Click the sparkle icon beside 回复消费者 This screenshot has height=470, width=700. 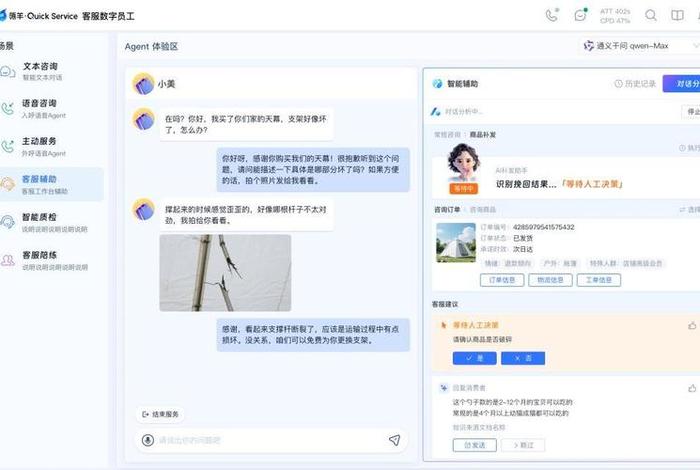[443, 388]
